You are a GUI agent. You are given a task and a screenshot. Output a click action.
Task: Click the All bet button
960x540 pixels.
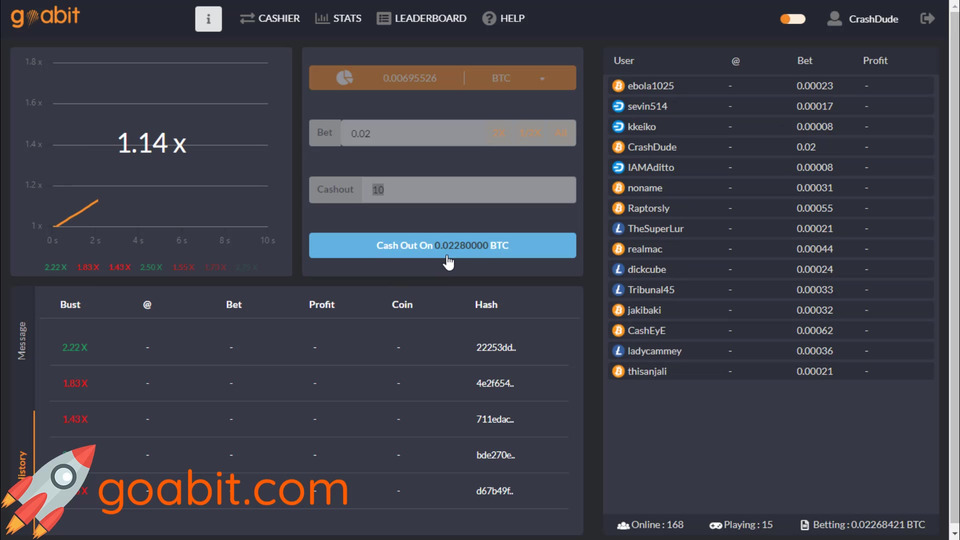[x=561, y=133]
